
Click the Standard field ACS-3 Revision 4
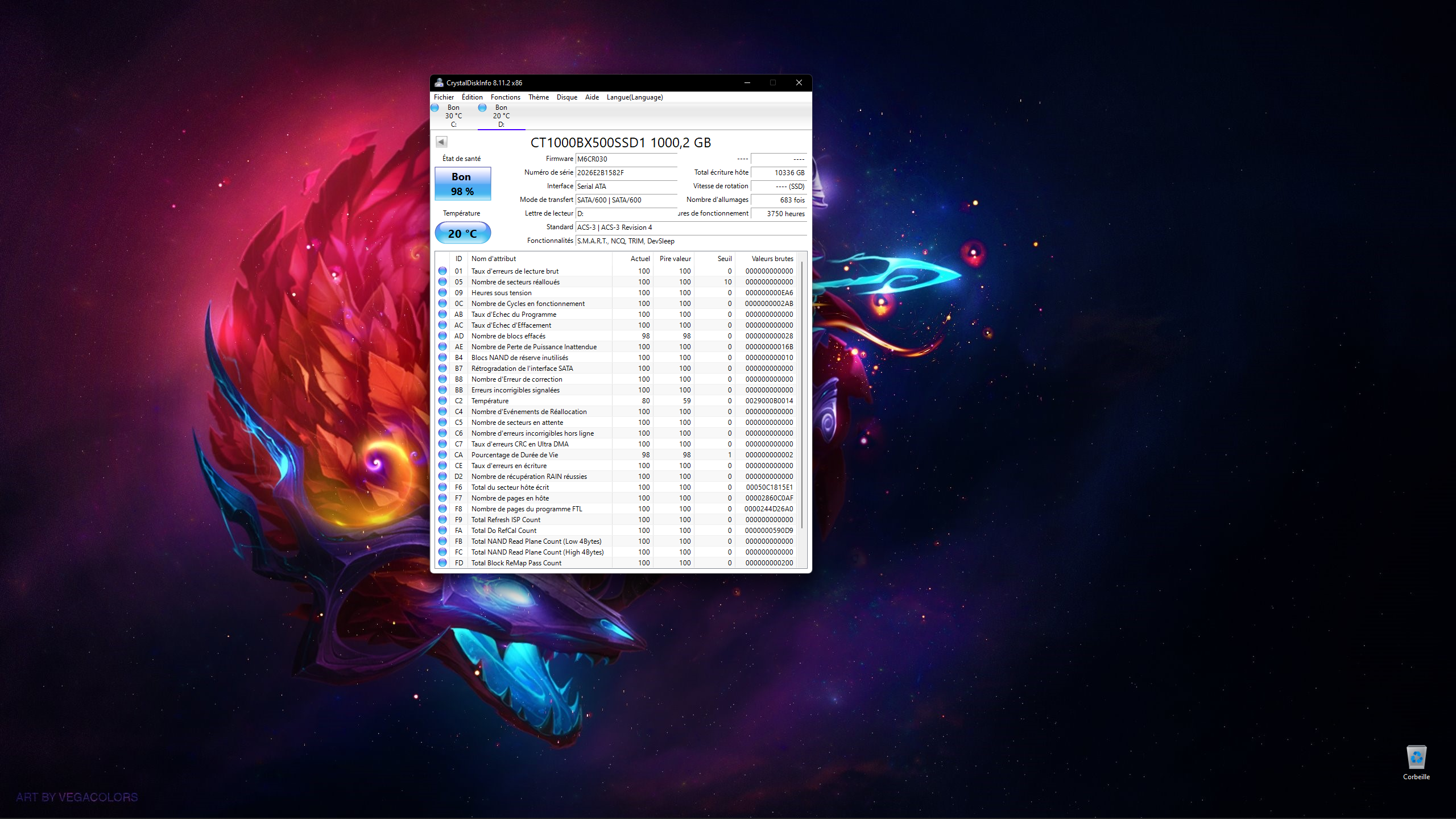tap(691, 227)
